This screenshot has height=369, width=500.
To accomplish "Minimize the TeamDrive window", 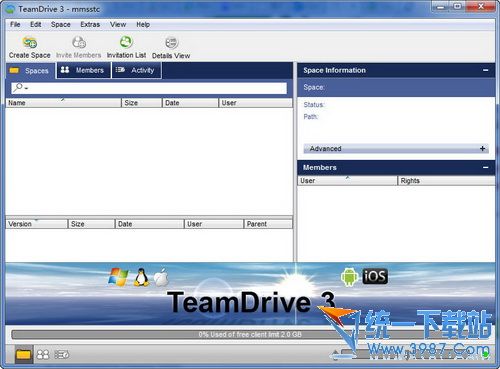I will (x=441, y=6).
